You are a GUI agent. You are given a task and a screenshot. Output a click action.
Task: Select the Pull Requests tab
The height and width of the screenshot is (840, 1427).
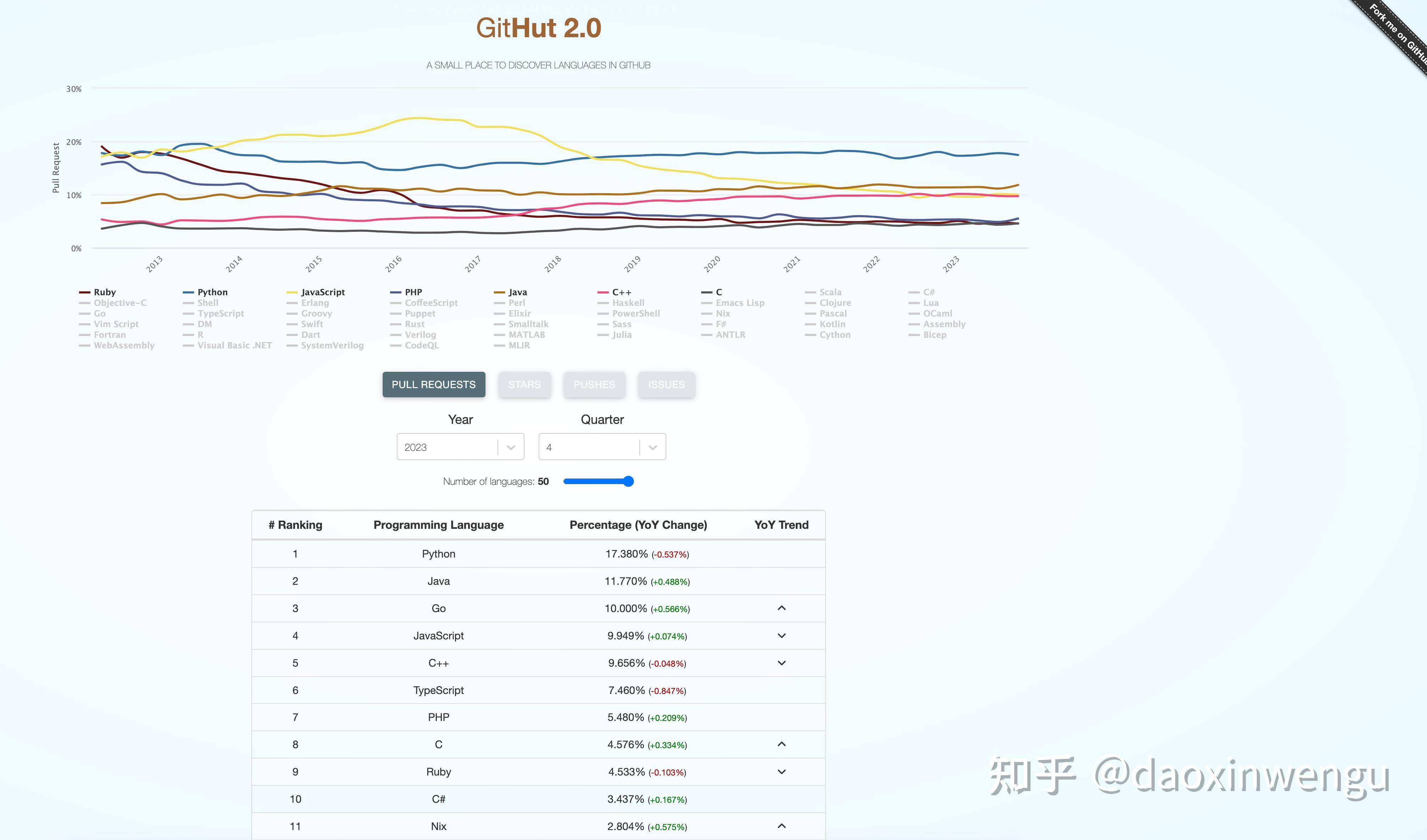coord(434,384)
